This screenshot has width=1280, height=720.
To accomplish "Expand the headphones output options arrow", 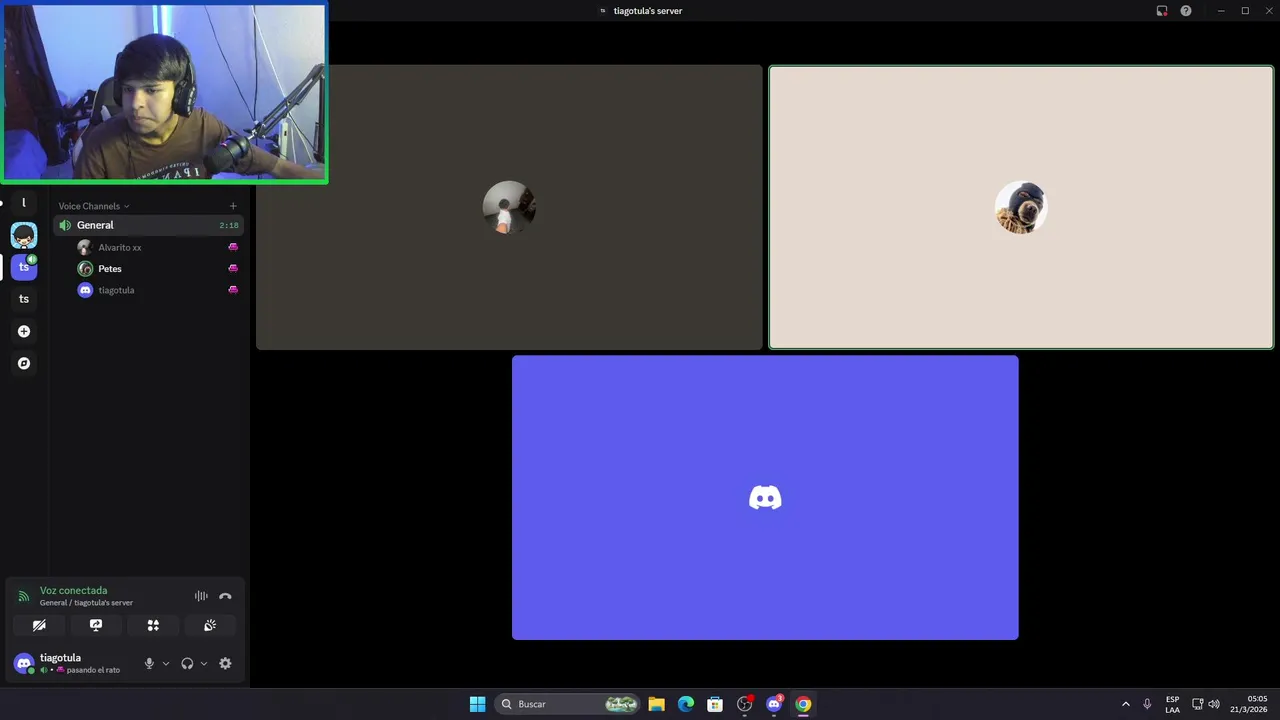I will click(204, 663).
